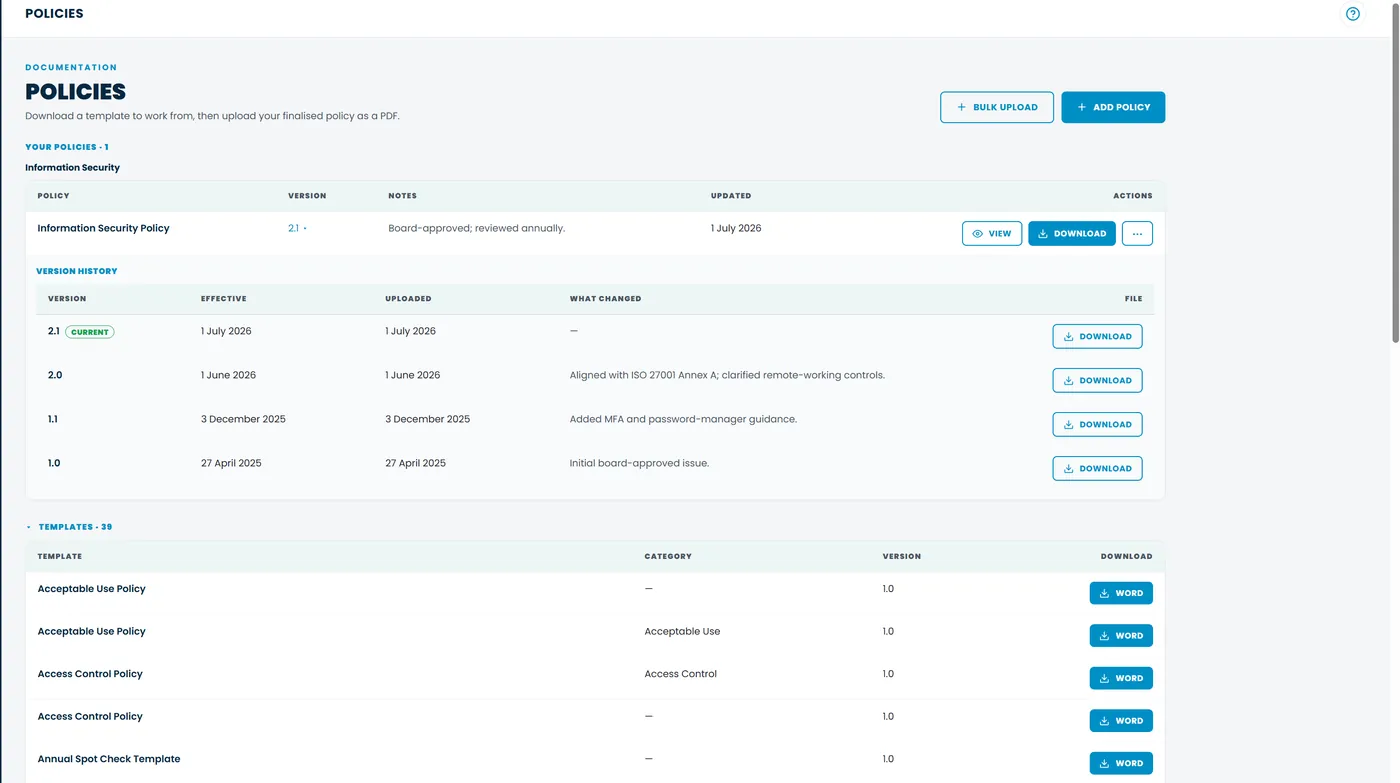Click Add Policy button
The image size is (1400, 783).
(1113, 107)
